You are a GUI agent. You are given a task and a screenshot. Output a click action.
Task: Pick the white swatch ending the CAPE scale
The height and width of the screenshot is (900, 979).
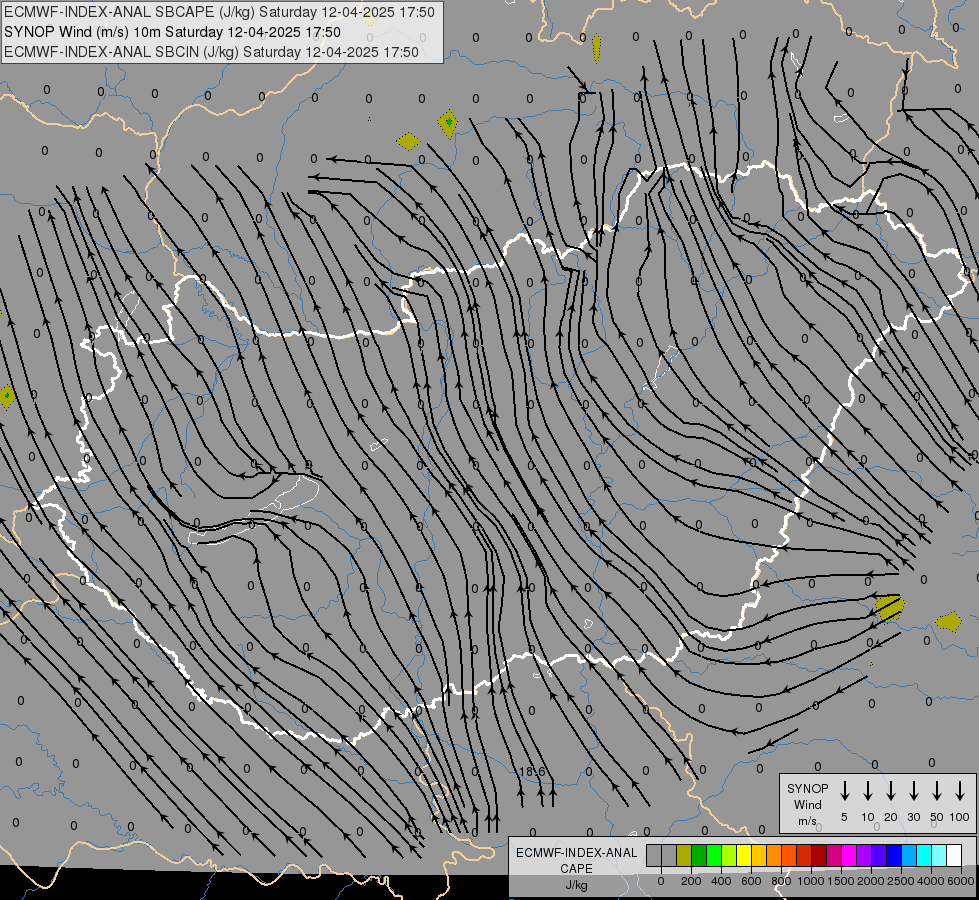pos(953,855)
